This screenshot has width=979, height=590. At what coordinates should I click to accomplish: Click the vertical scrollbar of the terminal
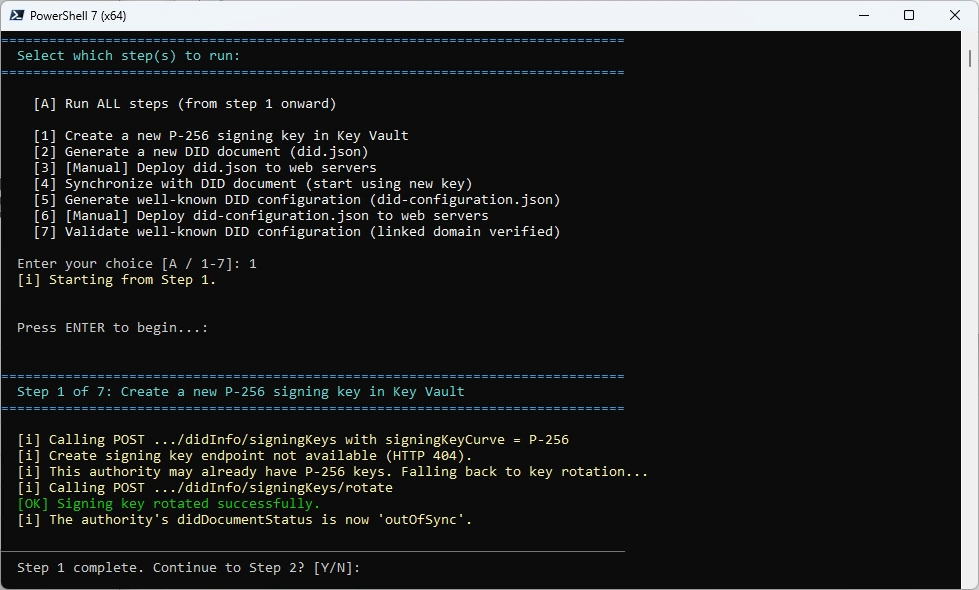[x=971, y=300]
